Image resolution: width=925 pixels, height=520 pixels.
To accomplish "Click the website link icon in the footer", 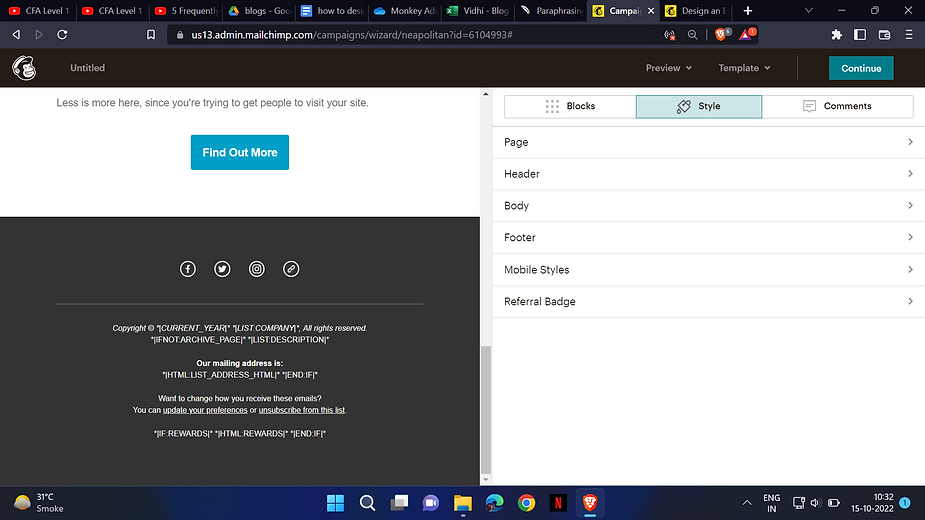I will pyautogui.click(x=291, y=269).
